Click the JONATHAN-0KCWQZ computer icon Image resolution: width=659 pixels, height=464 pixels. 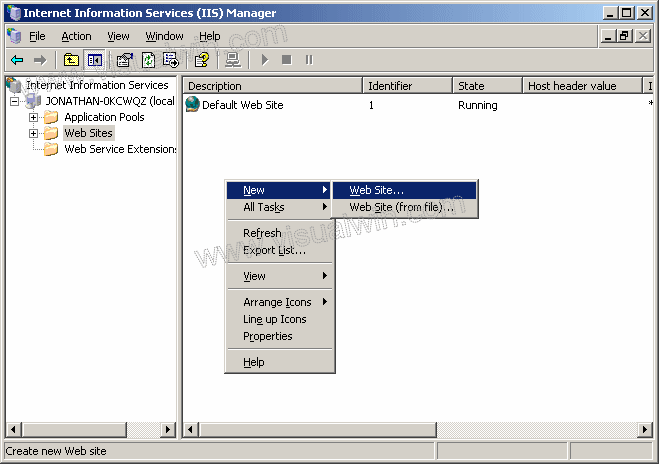tap(33, 101)
